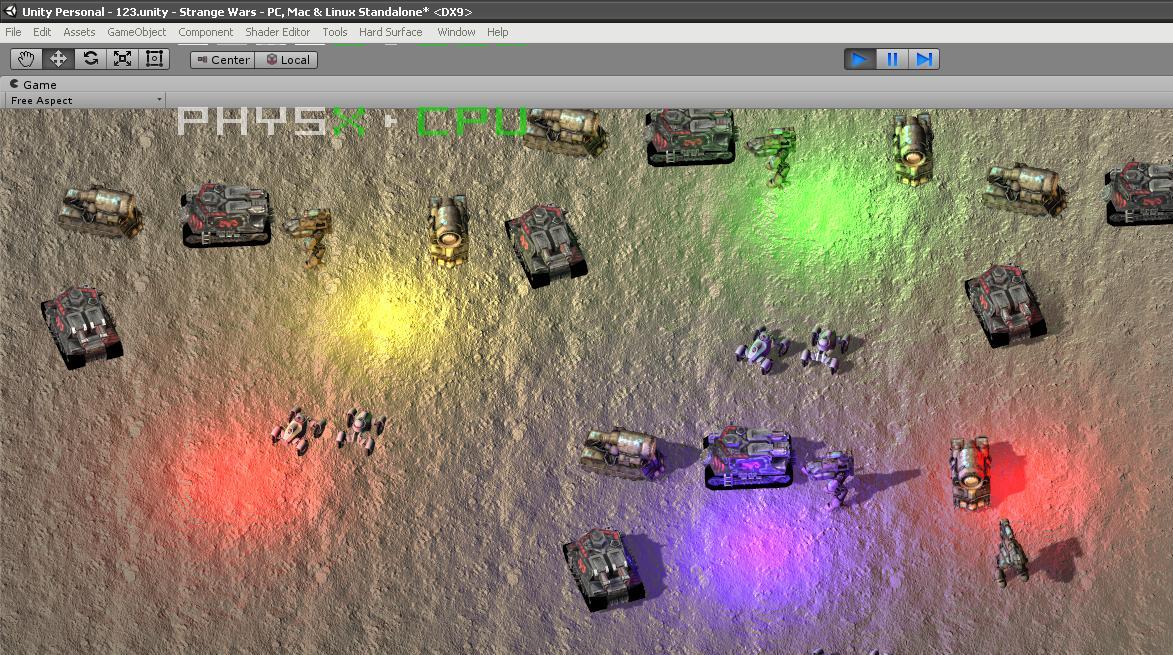Click the Unity logo in title bar
Screen dimensions: 1173x655
pos(10,11)
